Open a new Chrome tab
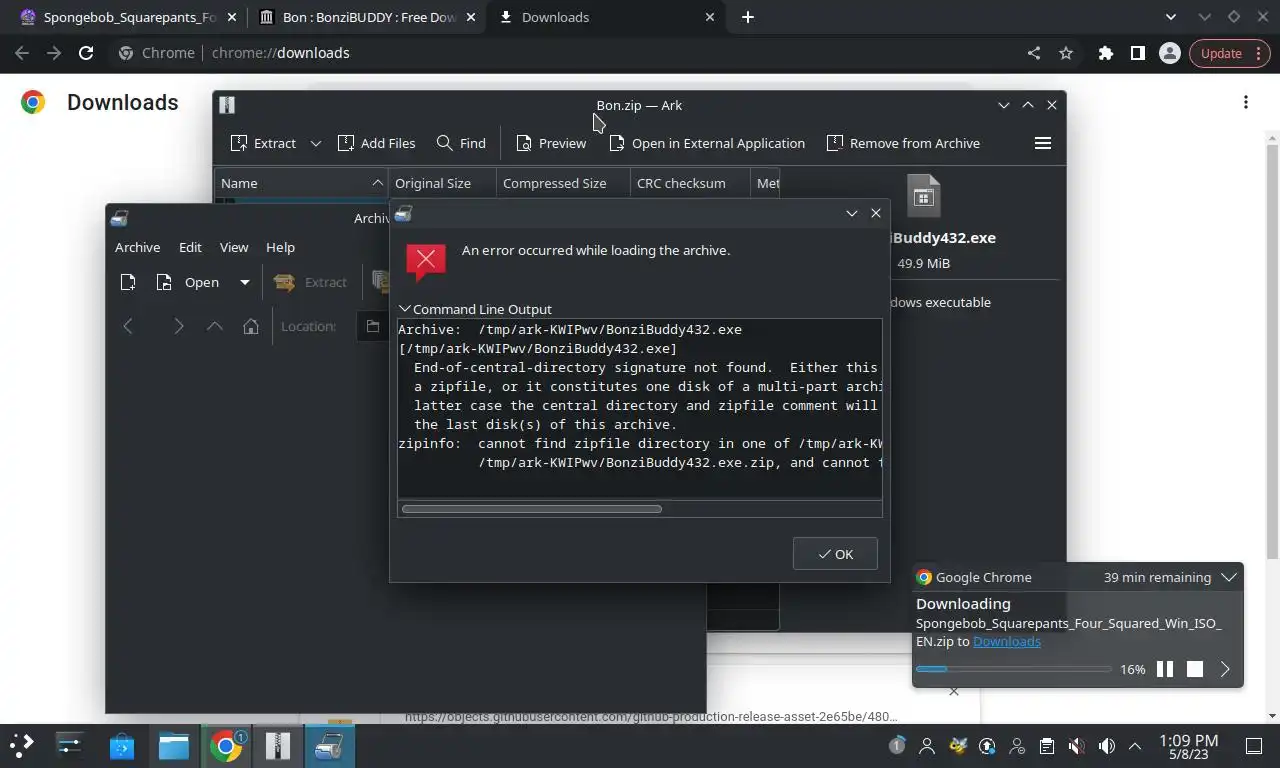 pos(748,17)
